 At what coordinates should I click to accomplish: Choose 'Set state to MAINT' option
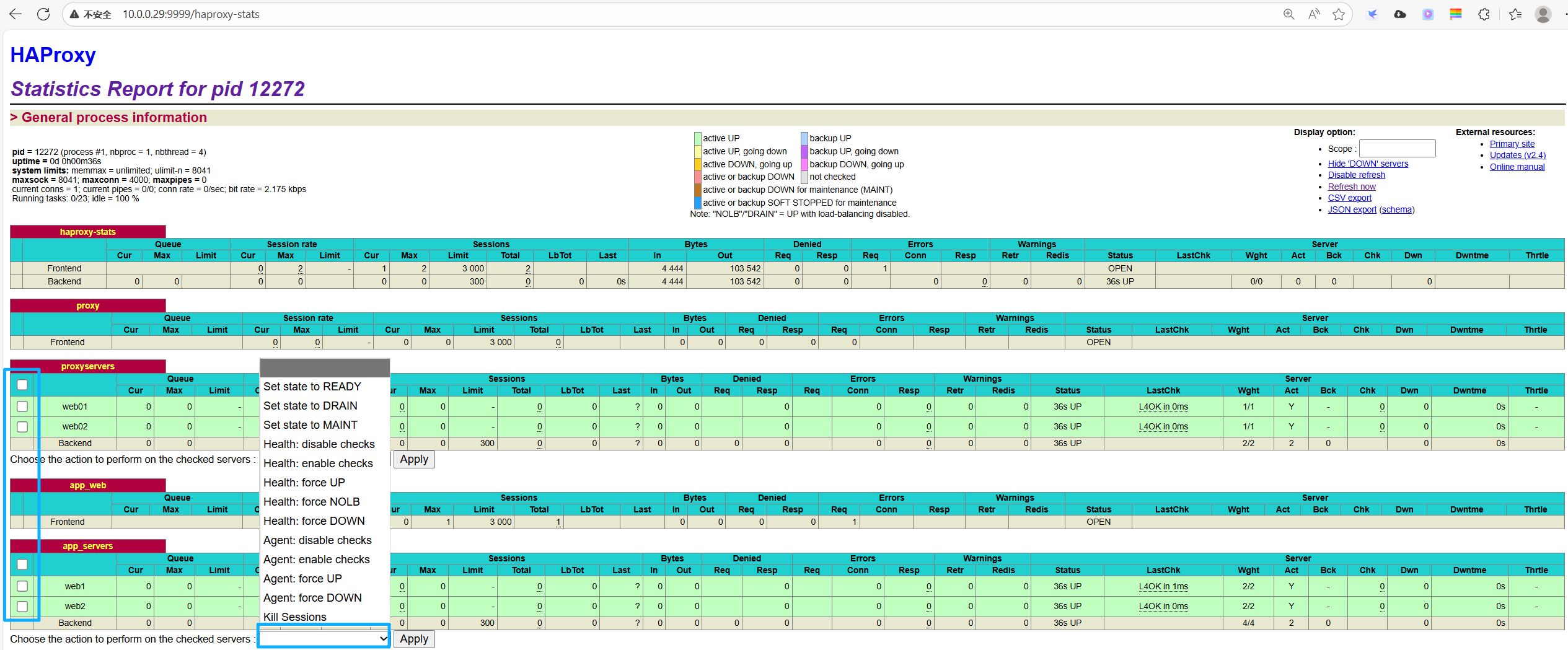(x=311, y=425)
